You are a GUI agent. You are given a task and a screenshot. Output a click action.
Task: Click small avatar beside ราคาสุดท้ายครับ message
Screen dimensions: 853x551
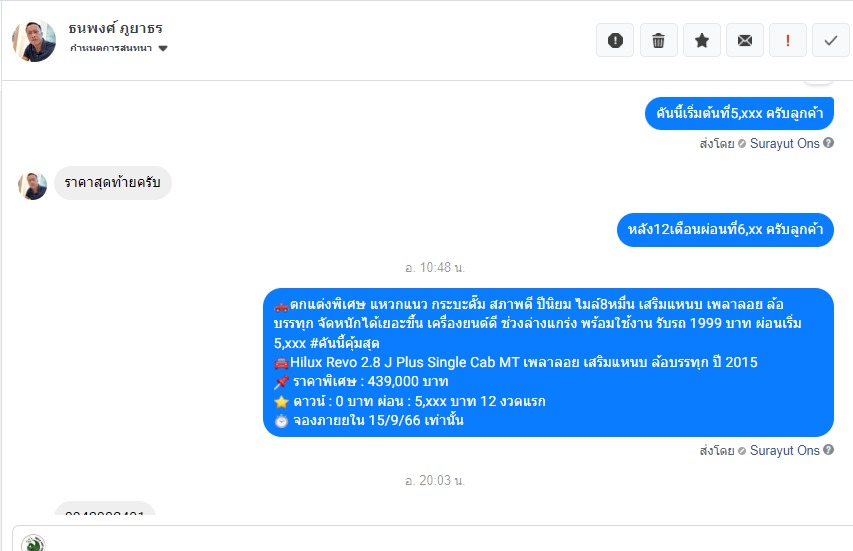[x=33, y=185]
